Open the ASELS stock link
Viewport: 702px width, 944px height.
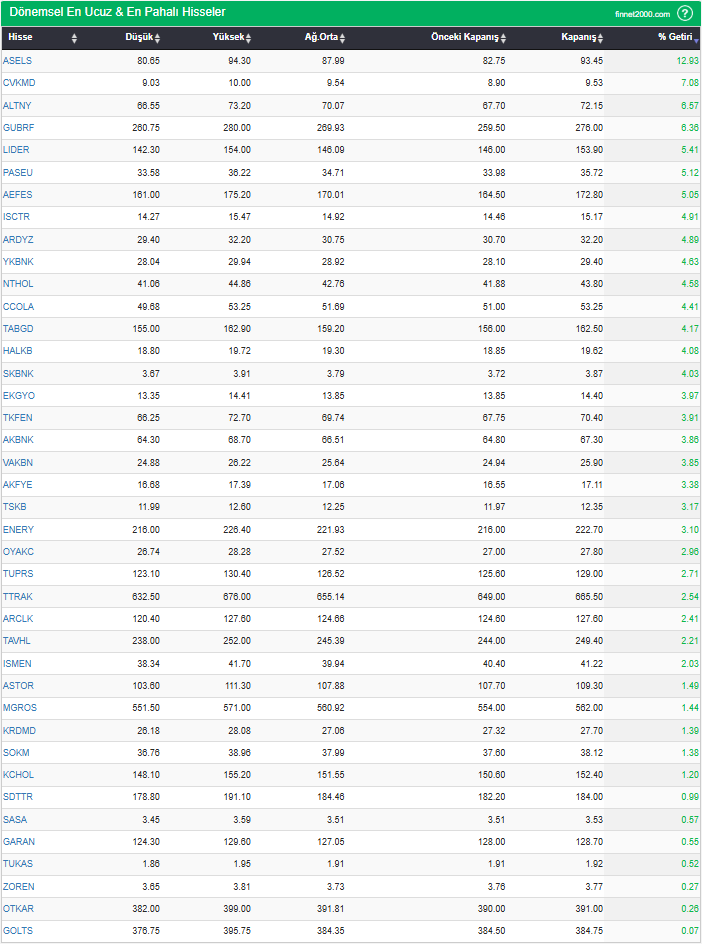(x=17, y=61)
